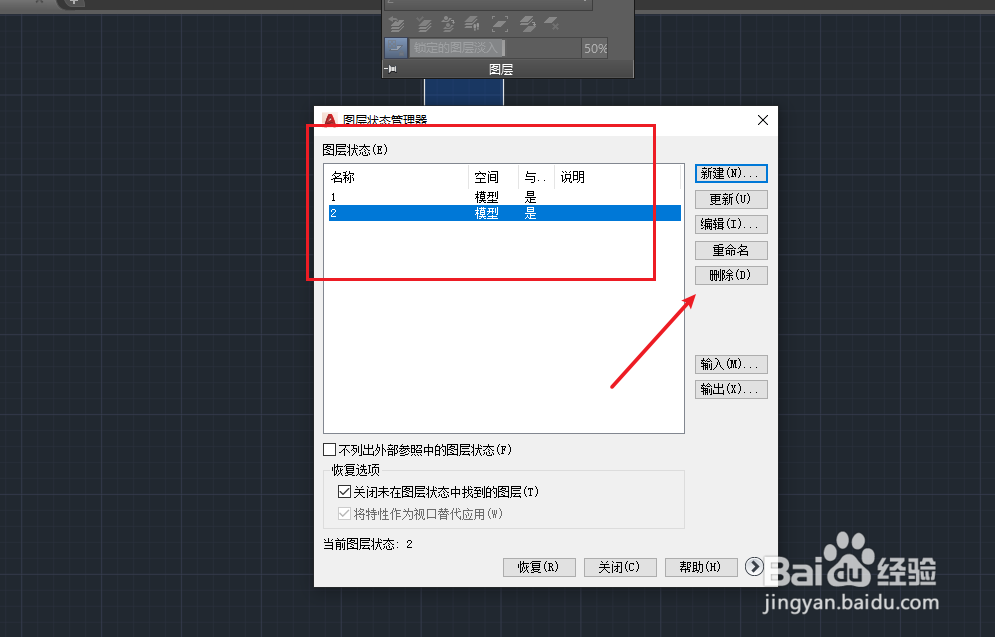Click 模型 cell in row 2
The width and height of the screenshot is (995, 637).
pyautogui.click(x=487, y=213)
